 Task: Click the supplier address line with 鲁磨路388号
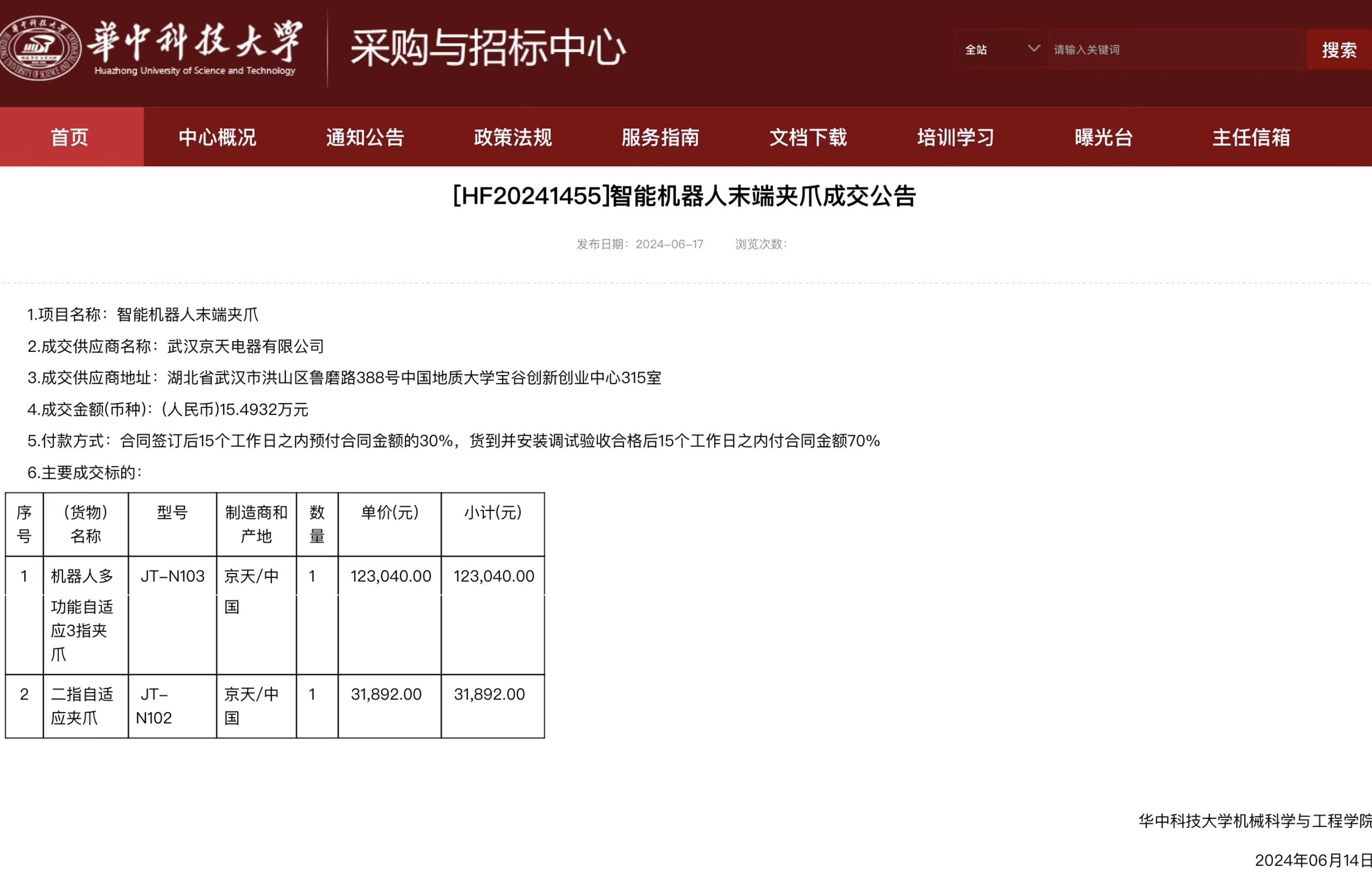[344, 377]
